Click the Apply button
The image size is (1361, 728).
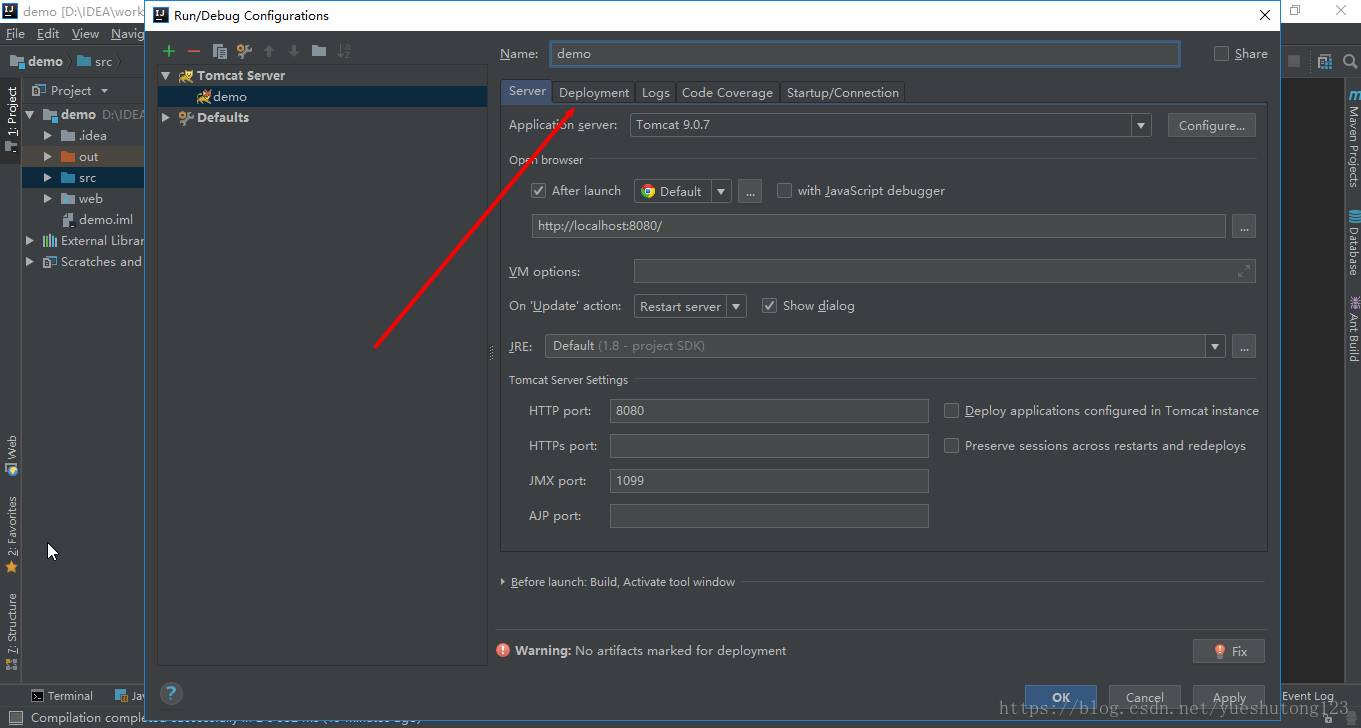coord(1229,698)
